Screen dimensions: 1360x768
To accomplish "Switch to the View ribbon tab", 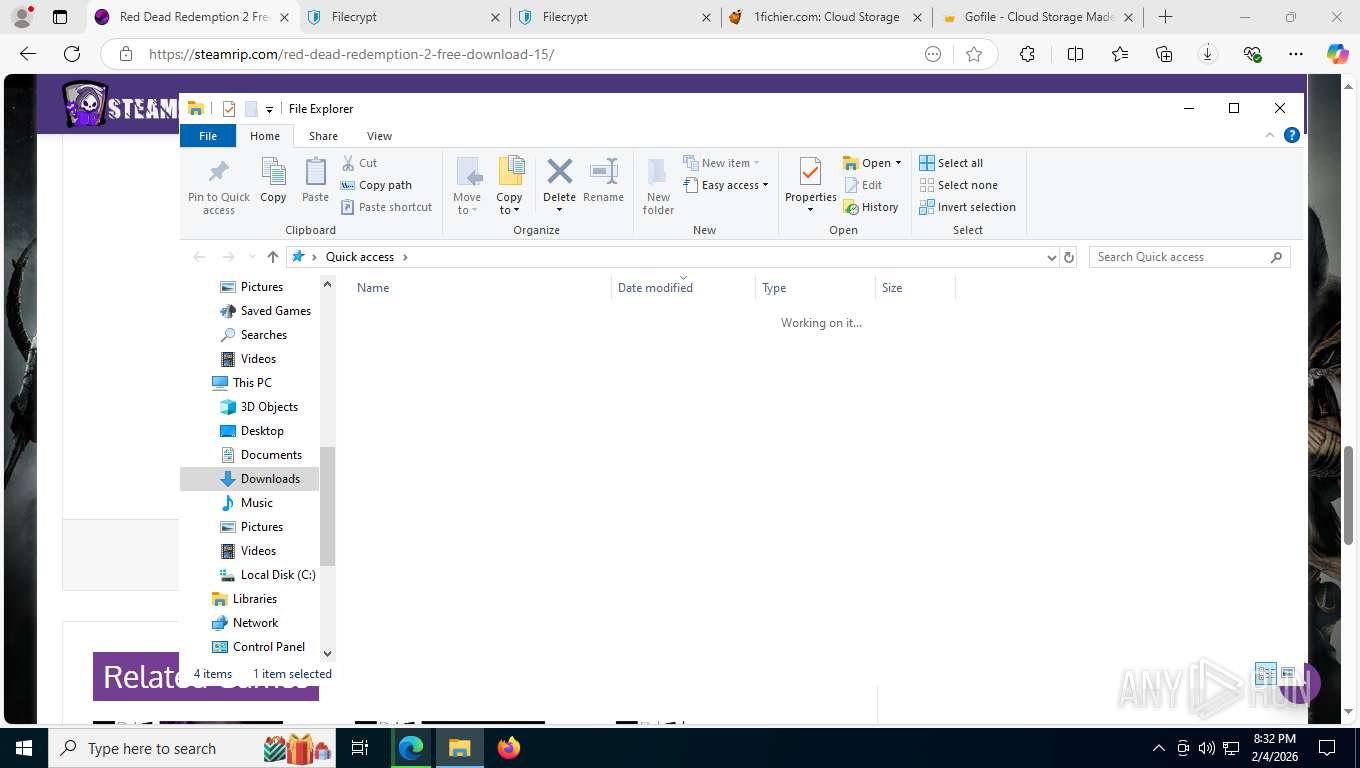I will (379, 136).
